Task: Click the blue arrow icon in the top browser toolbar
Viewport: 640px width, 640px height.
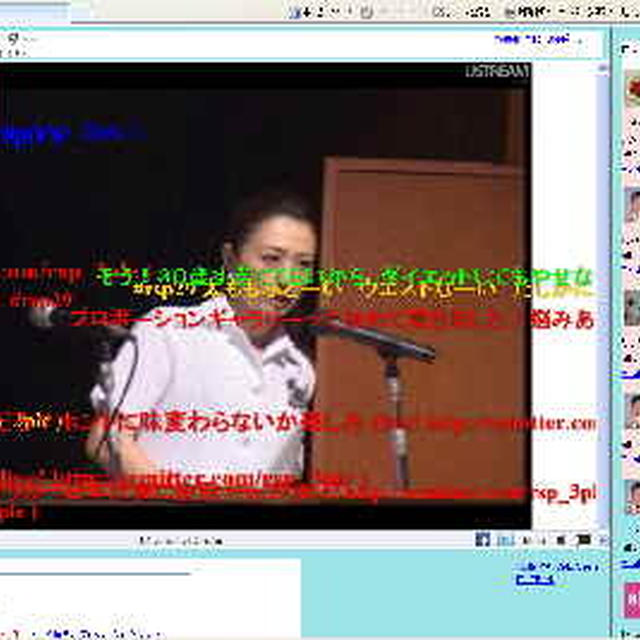Action: 295,12
